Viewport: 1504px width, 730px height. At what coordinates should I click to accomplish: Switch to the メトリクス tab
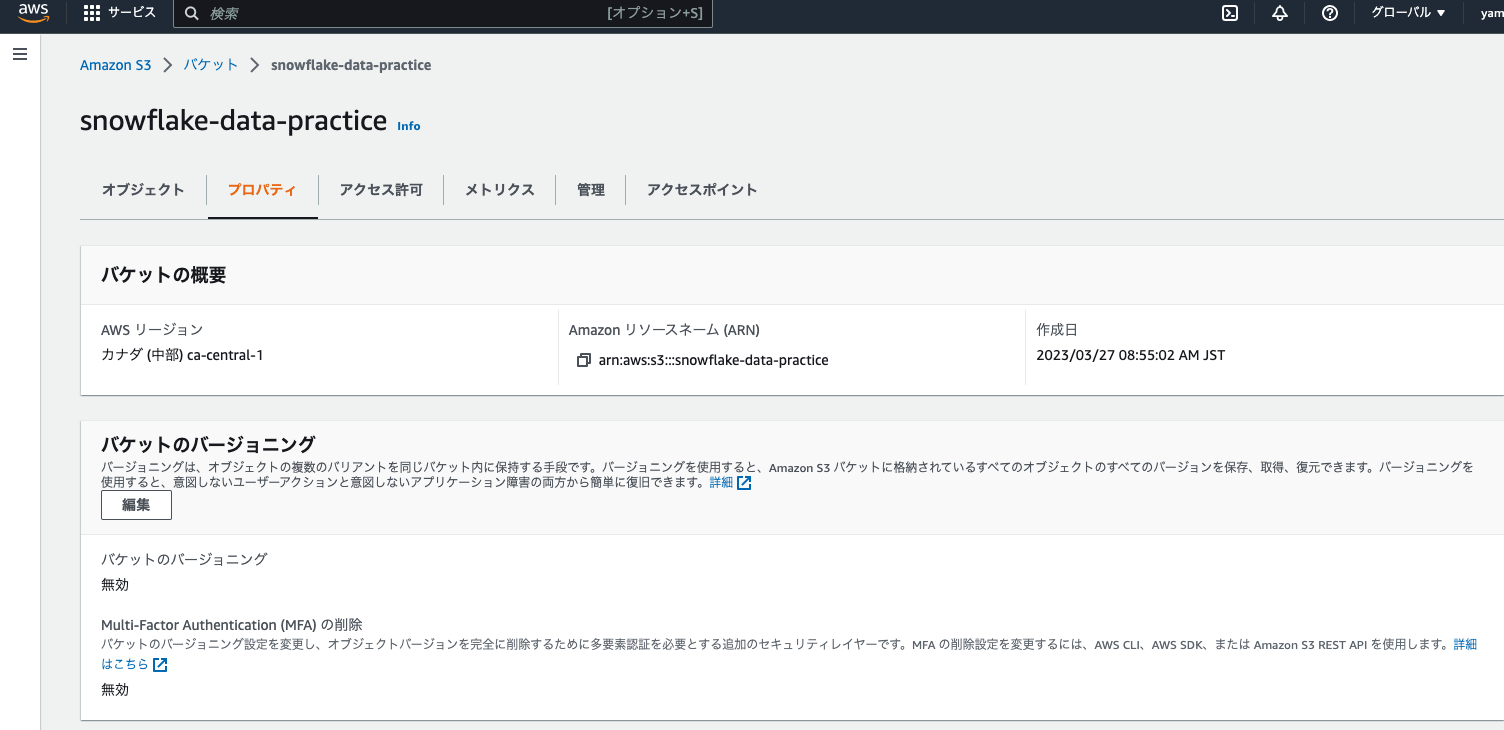point(500,189)
